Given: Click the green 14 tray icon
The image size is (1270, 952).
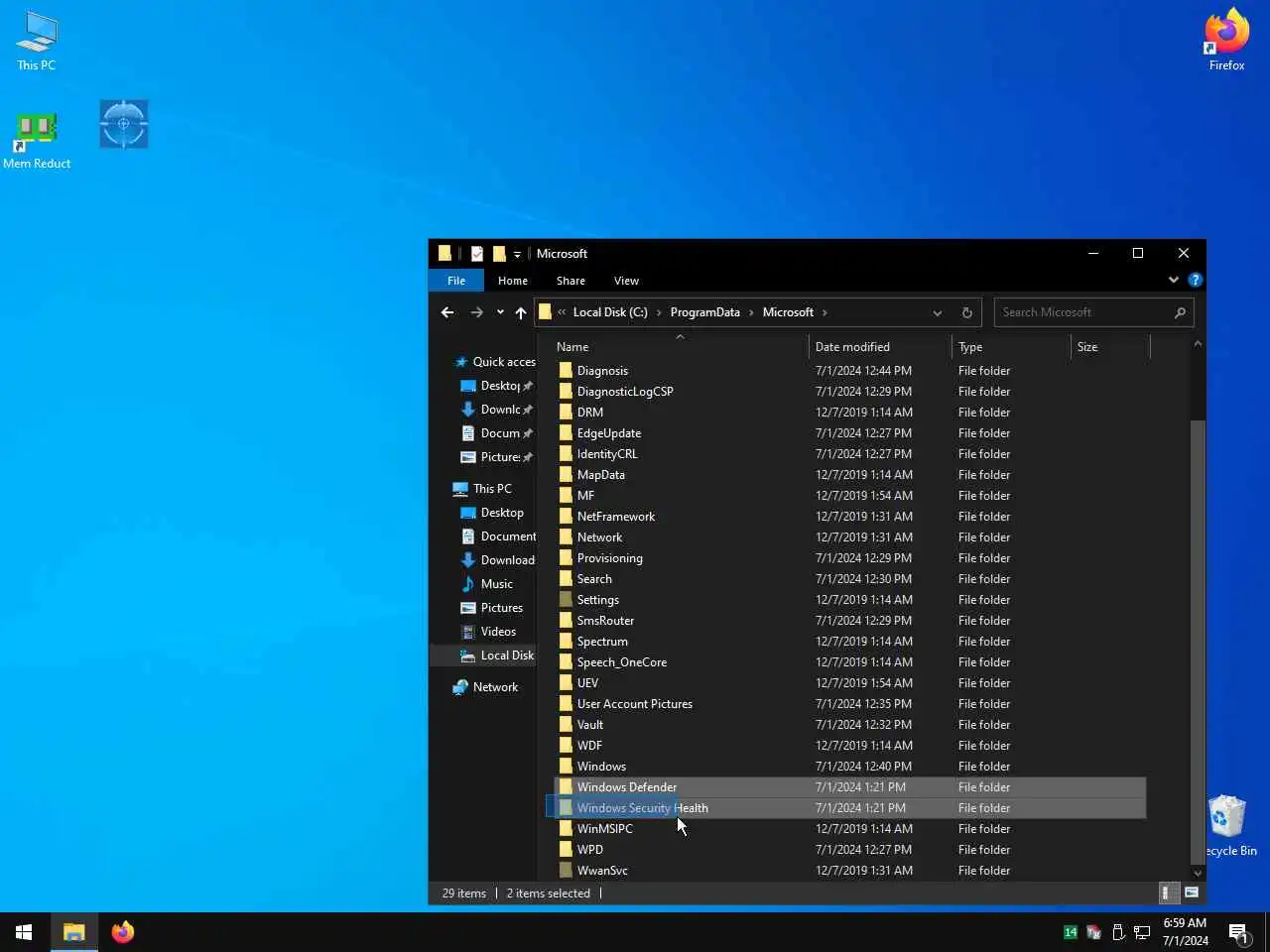Looking at the screenshot, I should pyautogui.click(x=1070, y=932).
